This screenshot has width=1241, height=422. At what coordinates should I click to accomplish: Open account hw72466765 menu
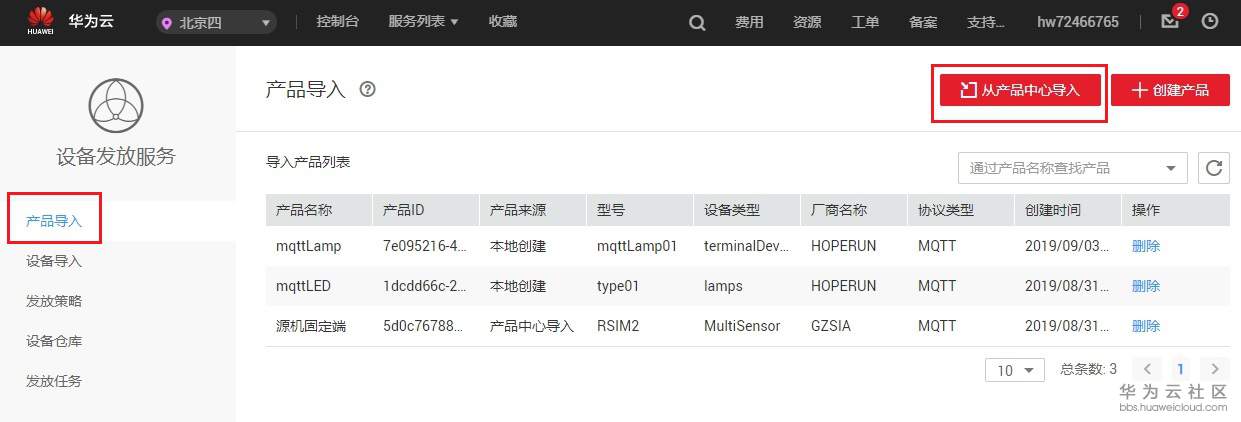click(1078, 22)
